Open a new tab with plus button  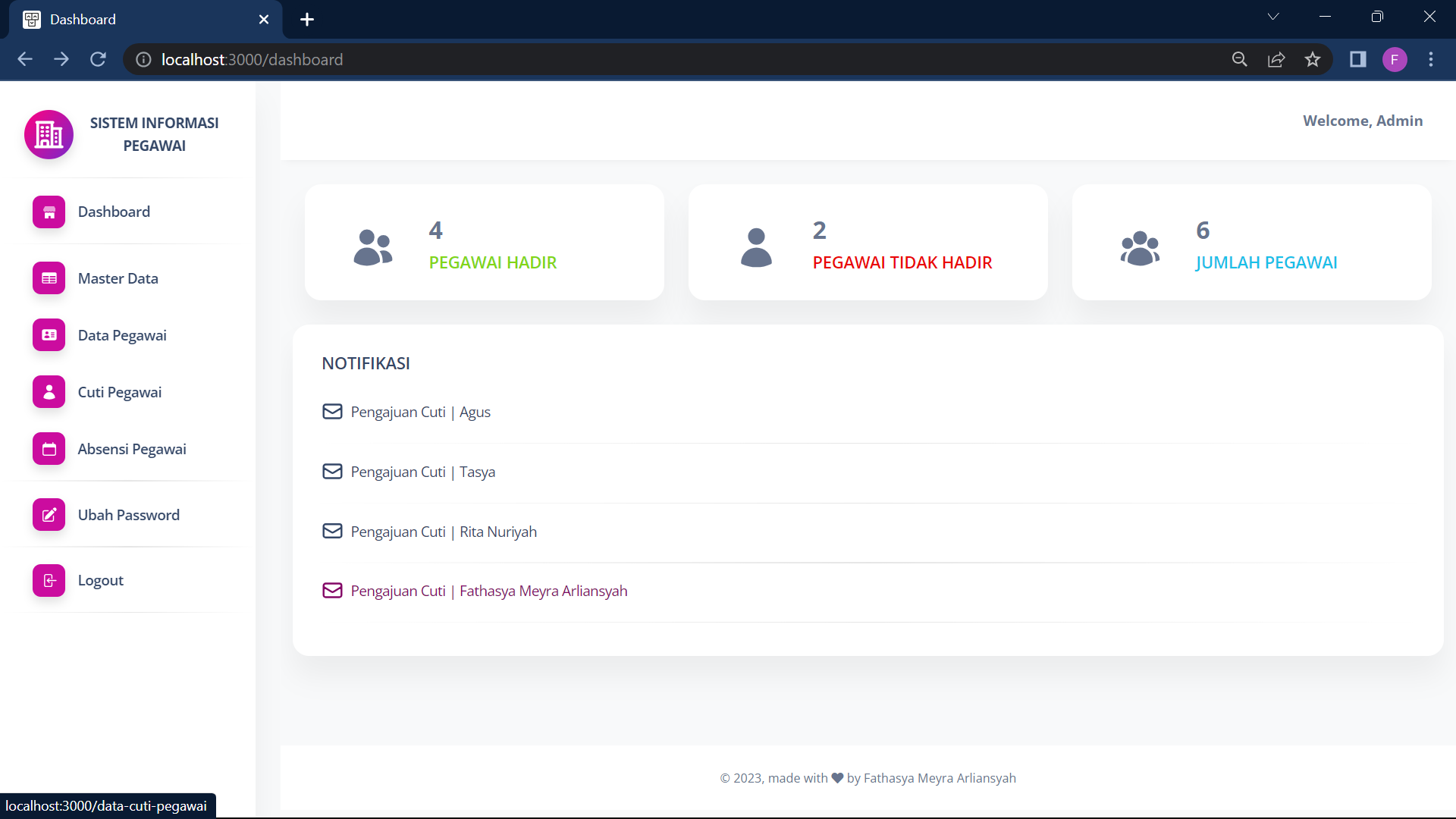[307, 20]
